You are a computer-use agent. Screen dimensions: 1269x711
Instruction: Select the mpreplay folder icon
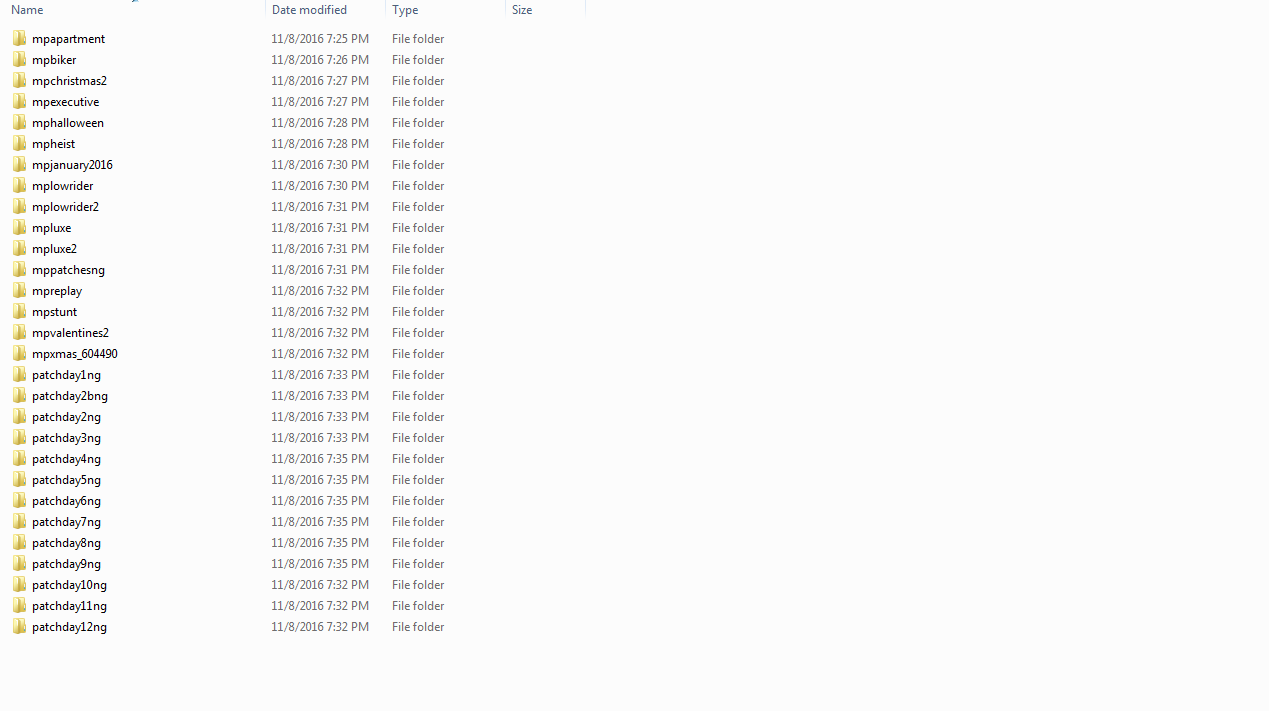coord(20,291)
